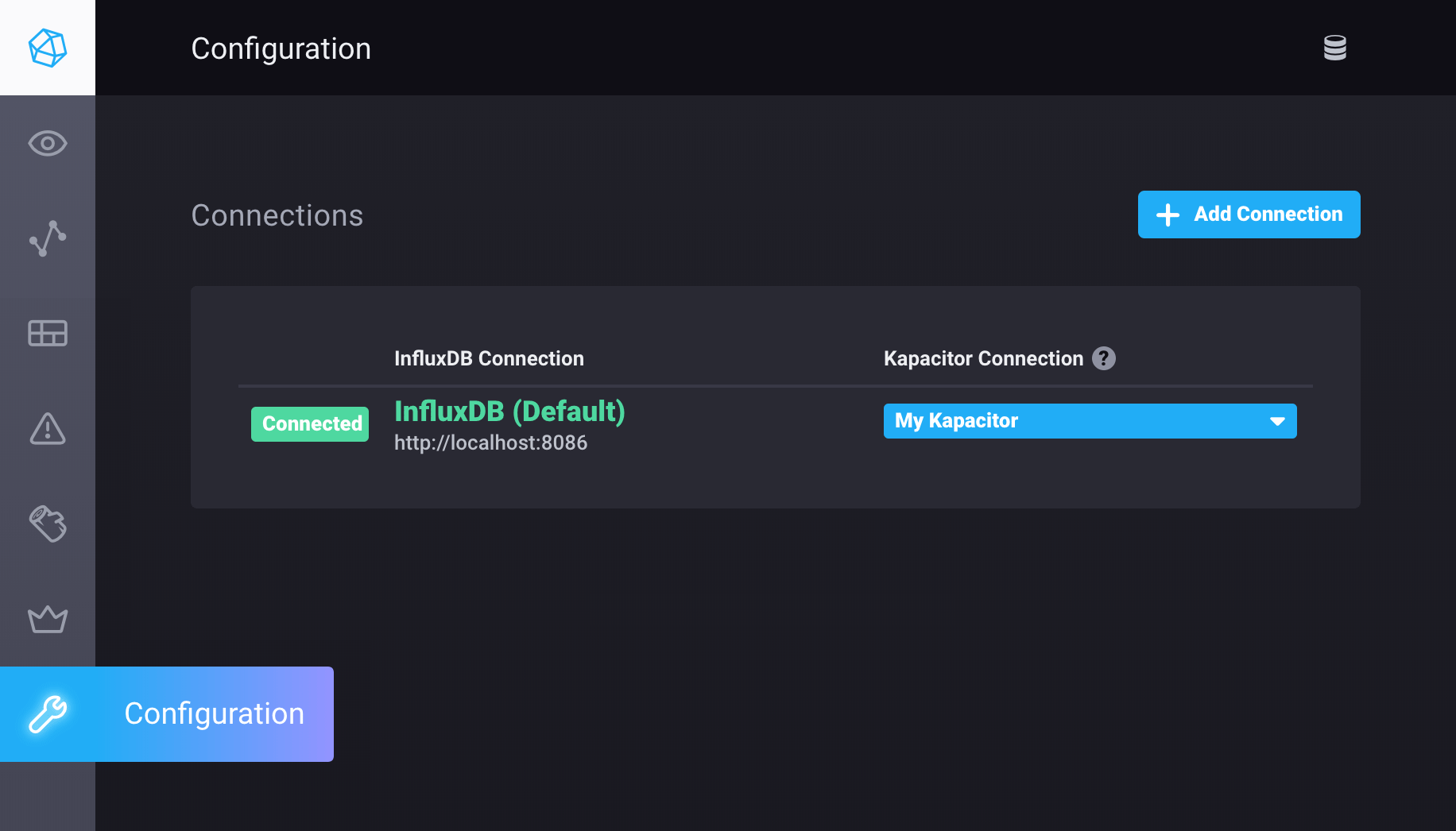Select the Data Explorer graph icon
This screenshot has width=1456, height=831.
(x=47, y=238)
